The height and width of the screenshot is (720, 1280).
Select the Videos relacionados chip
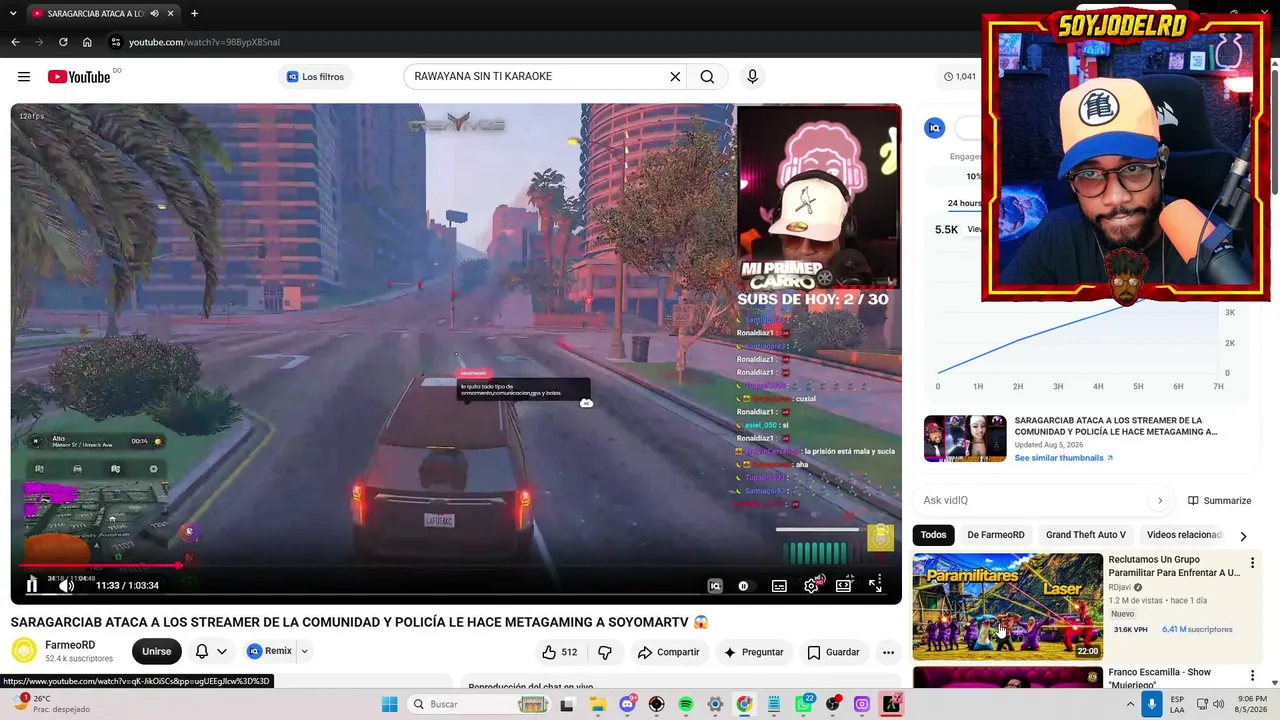tap(1184, 535)
